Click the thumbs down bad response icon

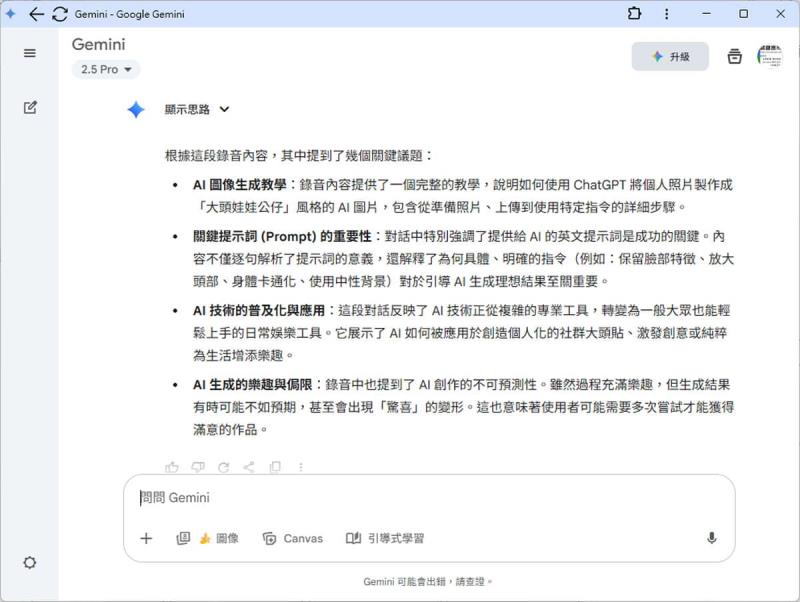(x=197, y=467)
